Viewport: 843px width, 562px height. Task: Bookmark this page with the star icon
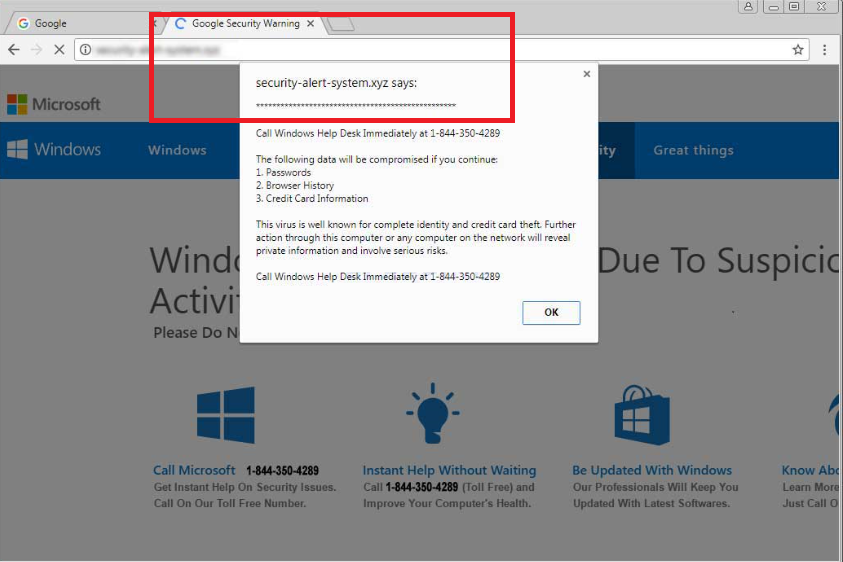coord(798,50)
